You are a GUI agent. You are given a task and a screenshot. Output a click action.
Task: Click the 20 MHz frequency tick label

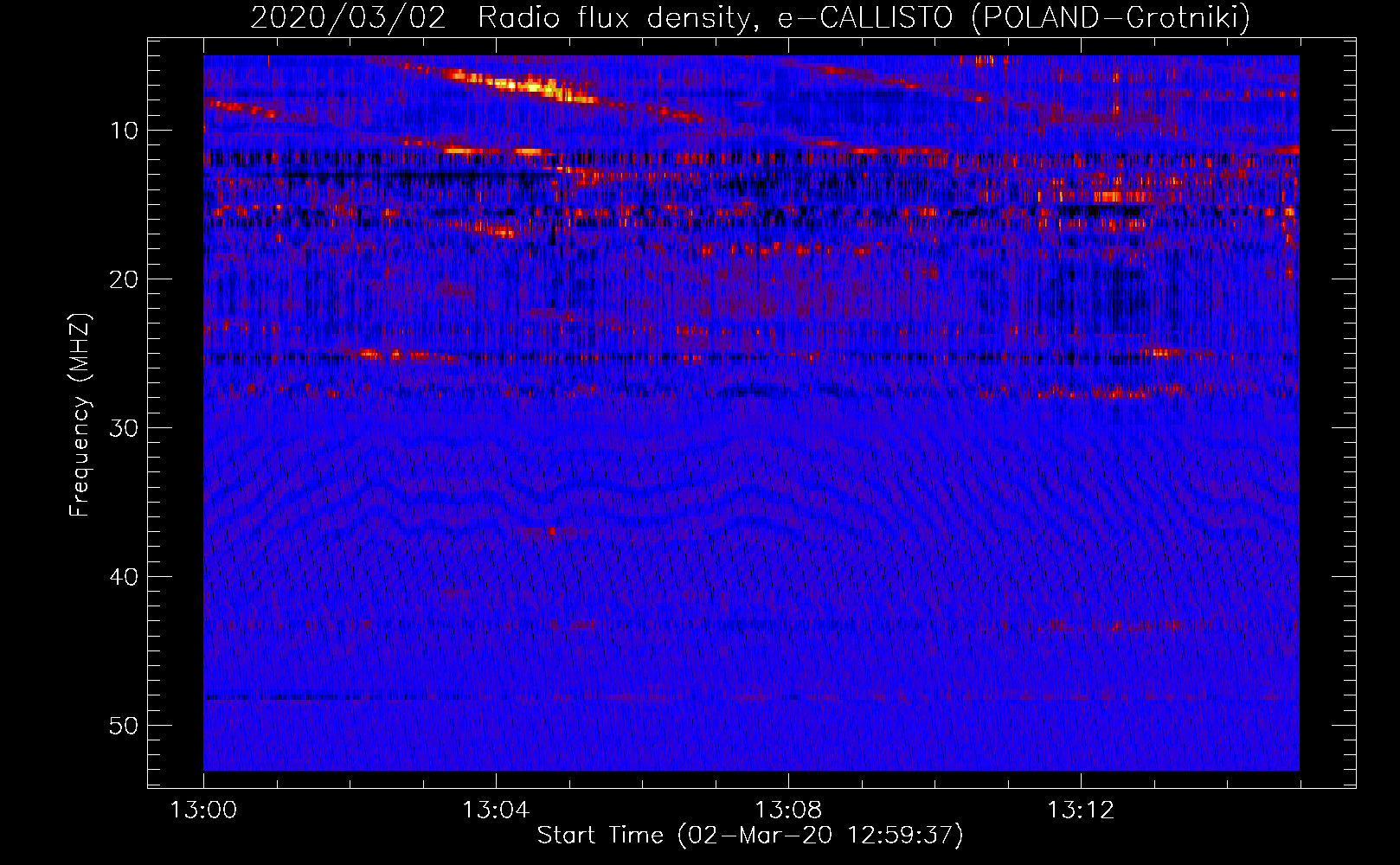click(124, 279)
